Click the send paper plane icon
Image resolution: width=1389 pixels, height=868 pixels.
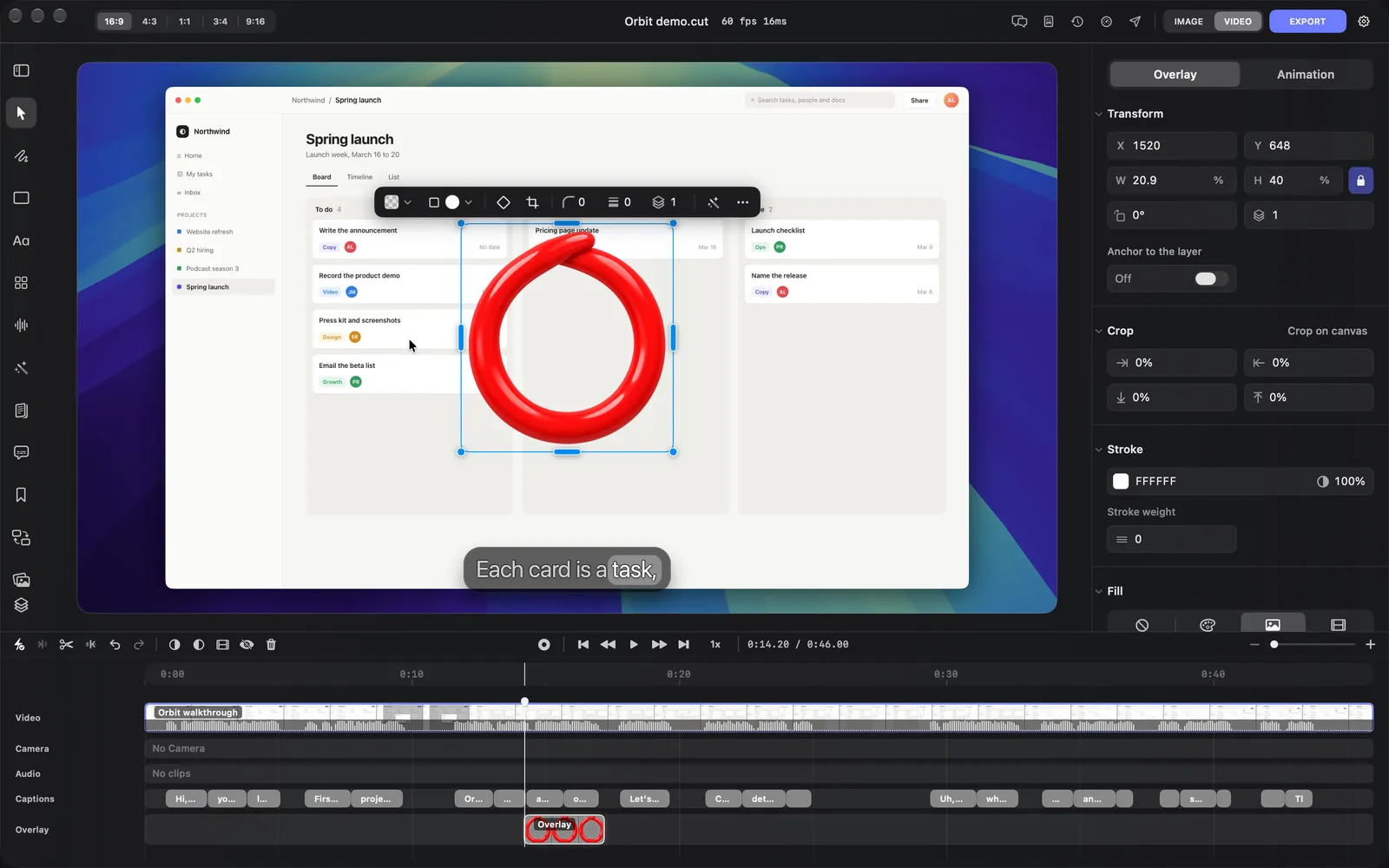point(1135,21)
